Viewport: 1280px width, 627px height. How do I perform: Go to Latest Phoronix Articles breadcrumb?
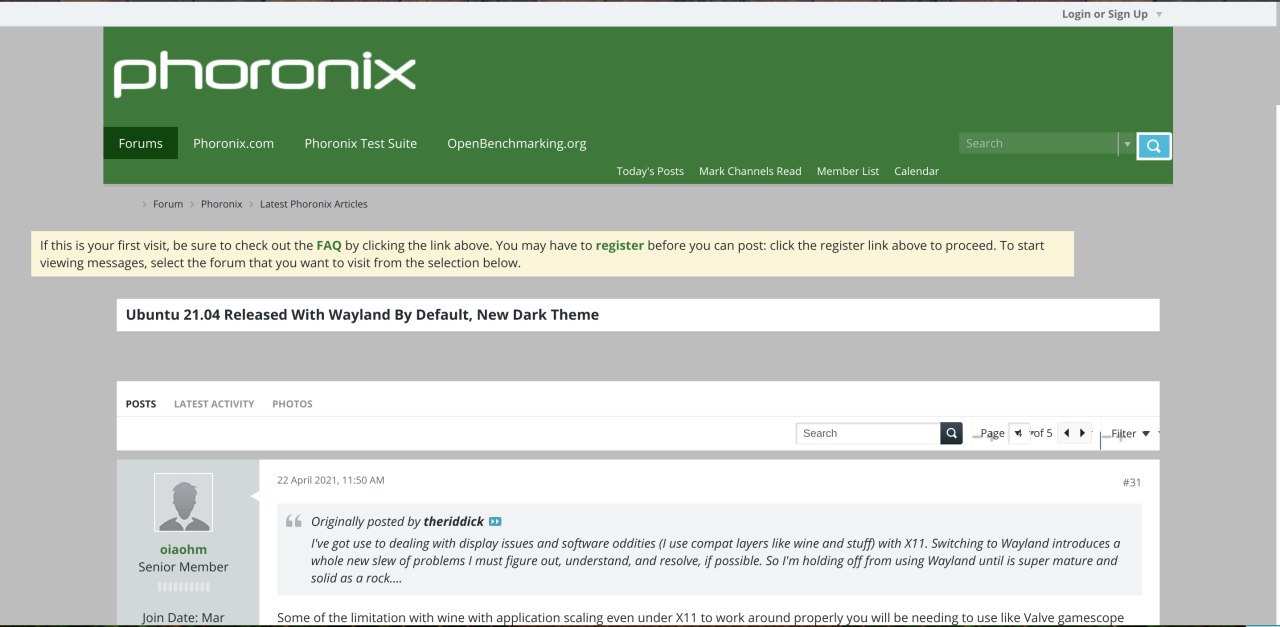314,204
